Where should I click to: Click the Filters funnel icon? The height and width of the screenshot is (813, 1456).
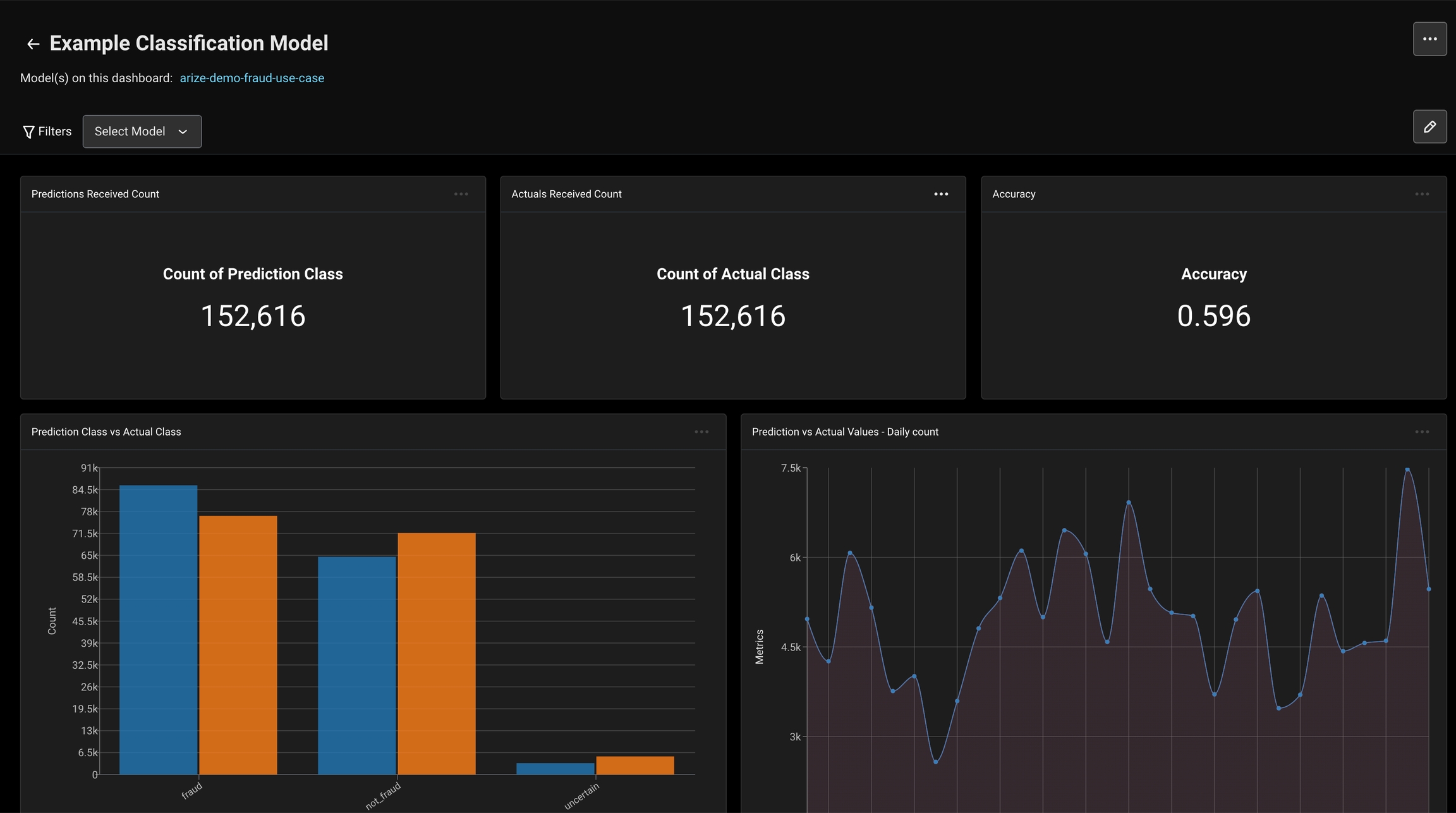tap(28, 131)
